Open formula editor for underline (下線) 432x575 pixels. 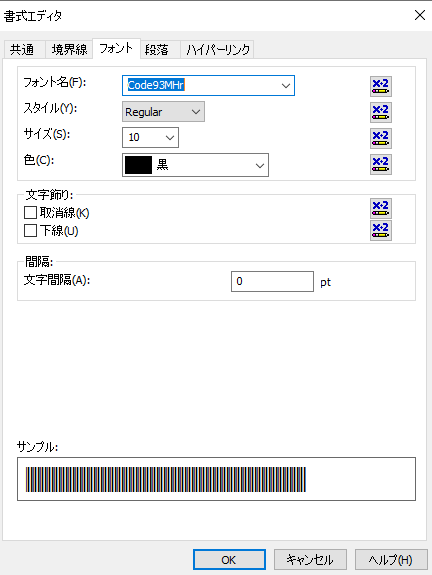381,230
